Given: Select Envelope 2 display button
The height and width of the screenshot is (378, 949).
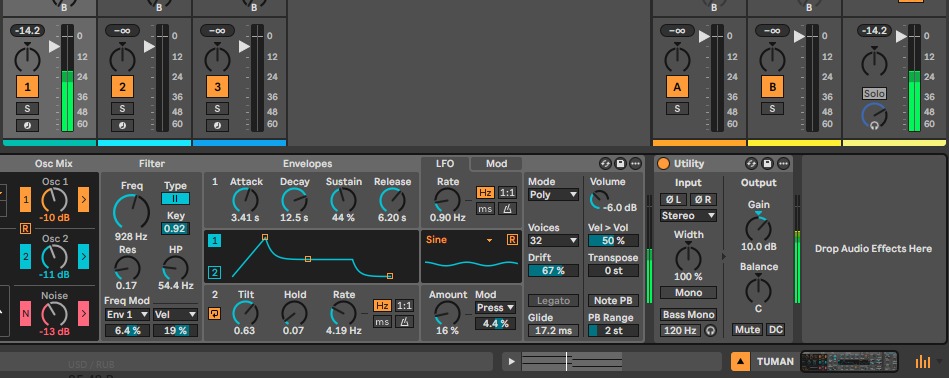Looking at the screenshot, I should click(x=215, y=272).
